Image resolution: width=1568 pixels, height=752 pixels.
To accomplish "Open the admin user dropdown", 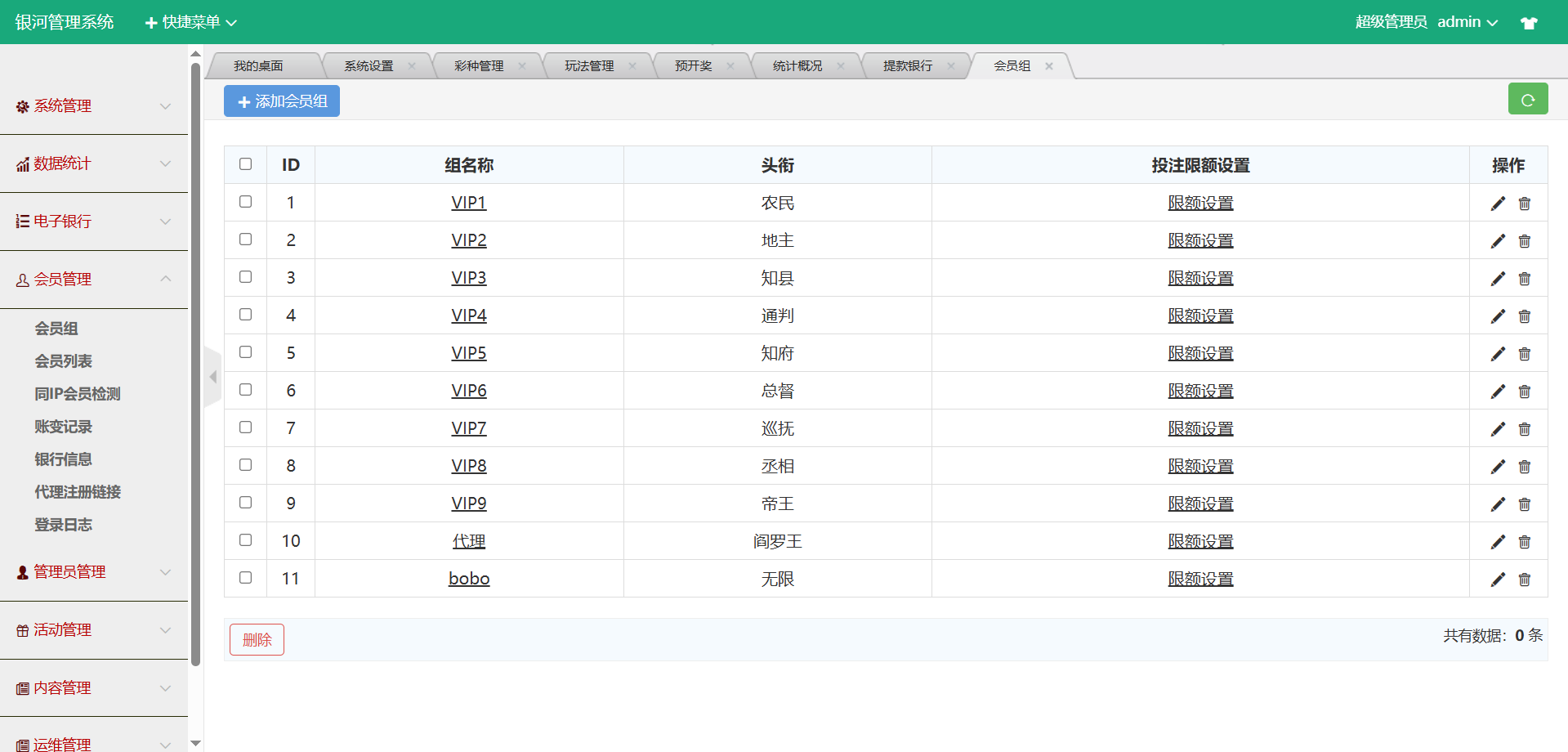I will tap(1467, 22).
